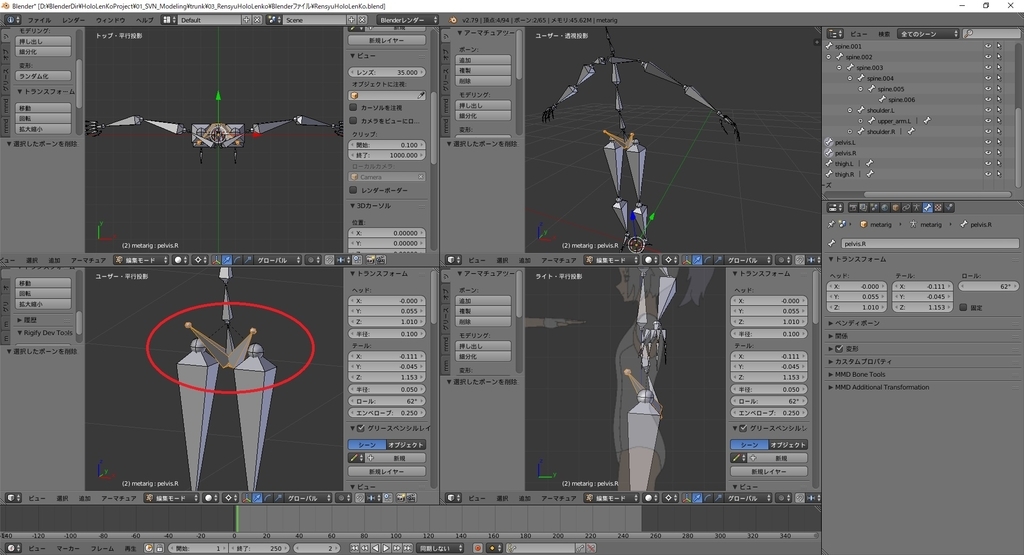This screenshot has width=1024, height=555.
Task: Open the timeline sync mode dropdown
Action: (x=440, y=548)
